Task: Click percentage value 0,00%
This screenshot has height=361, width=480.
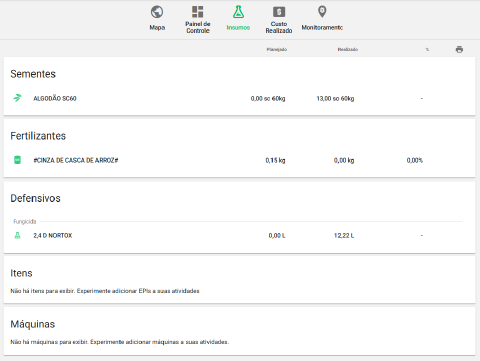Action: coord(415,160)
